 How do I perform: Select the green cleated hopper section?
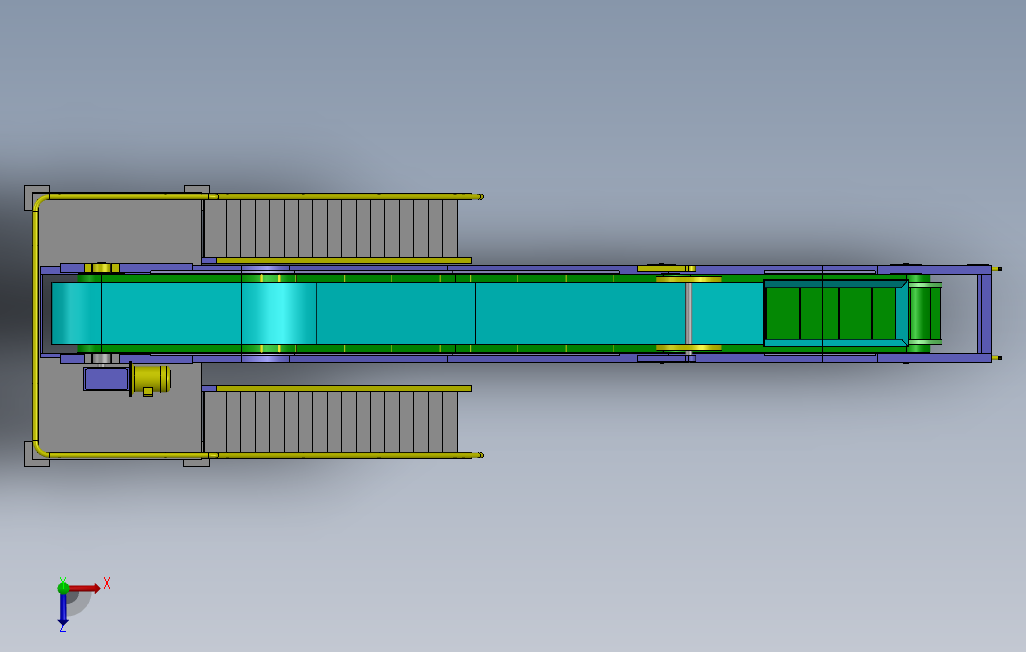tap(831, 313)
